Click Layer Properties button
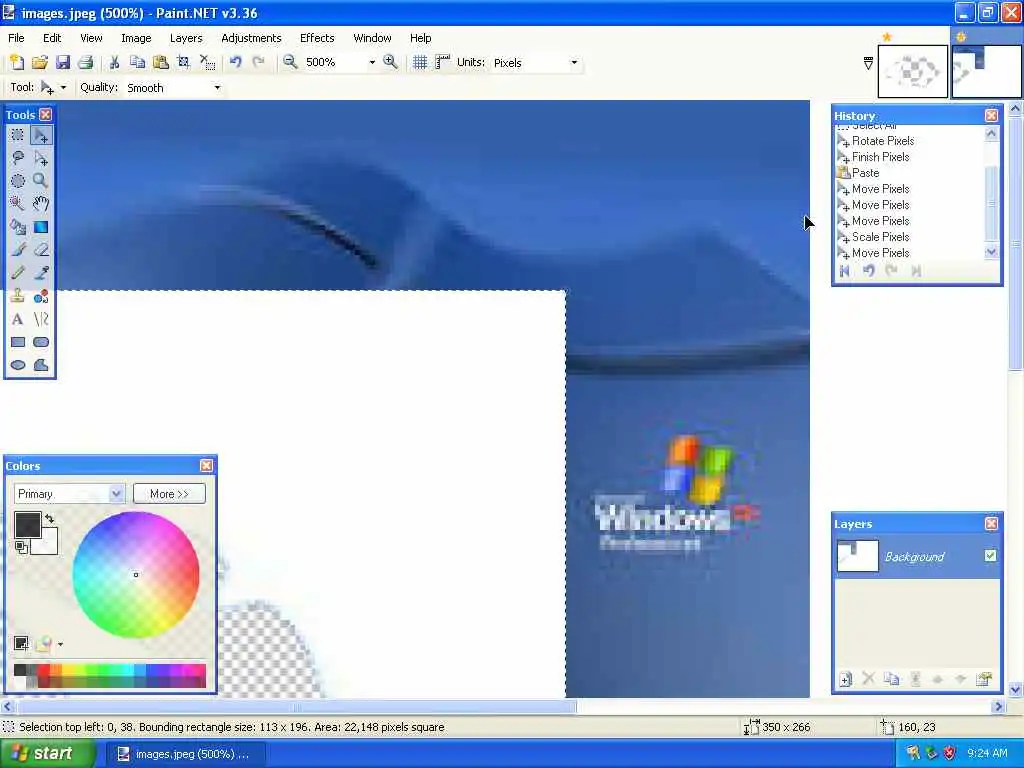 pyautogui.click(x=984, y=679)
